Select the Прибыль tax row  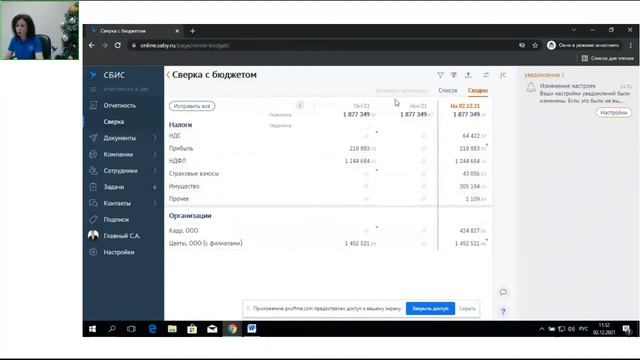[329, 148]
